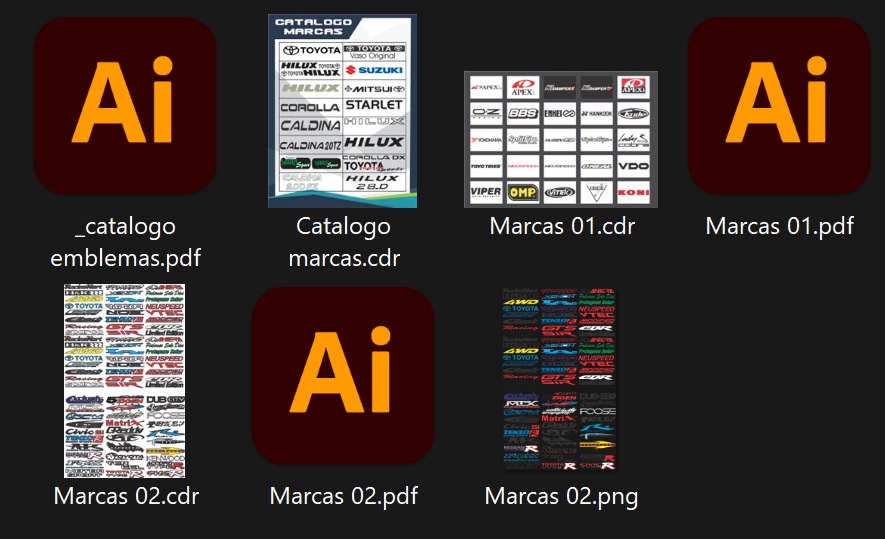Image resolution: width=885 pixels, height=539 pixels.
Task: Click the blue Suzuki logo in Catalogo marcas preview
Action: click(x=373, y=70)
